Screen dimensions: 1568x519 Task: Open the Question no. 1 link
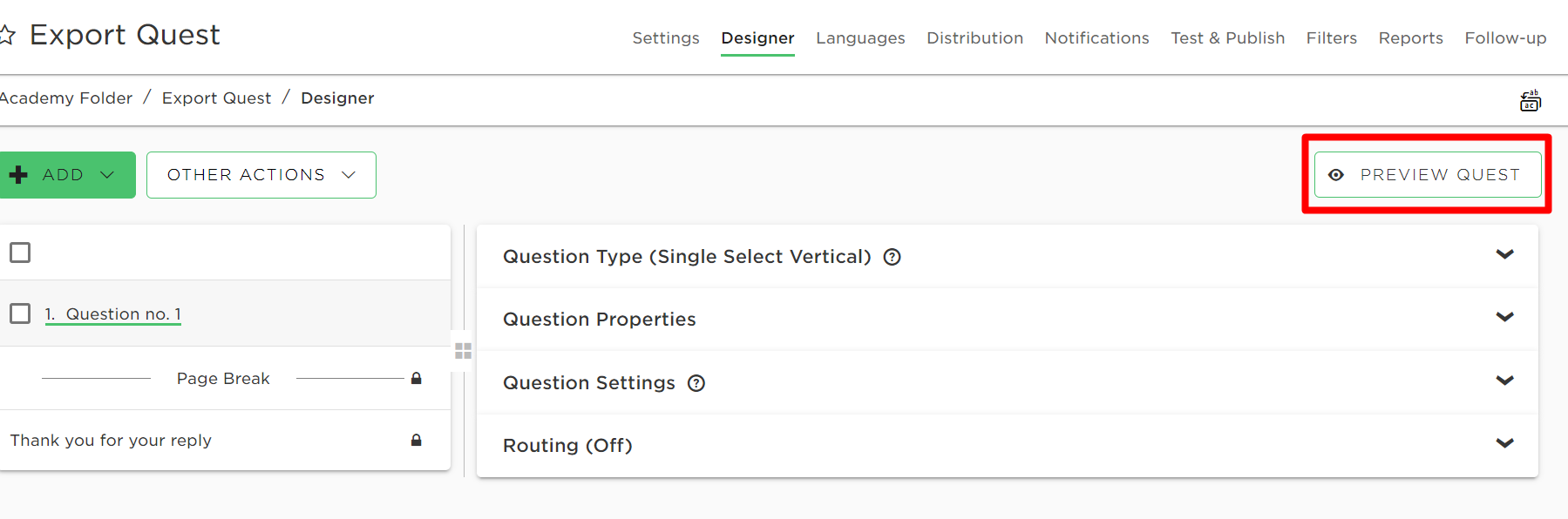click(x=113, y=314)
